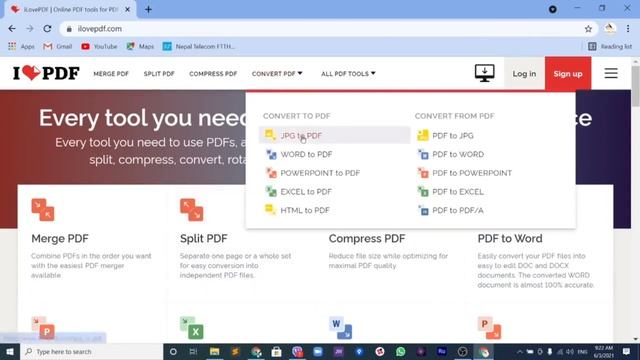Open the taskbar notification center

click(x=626, y=351)
